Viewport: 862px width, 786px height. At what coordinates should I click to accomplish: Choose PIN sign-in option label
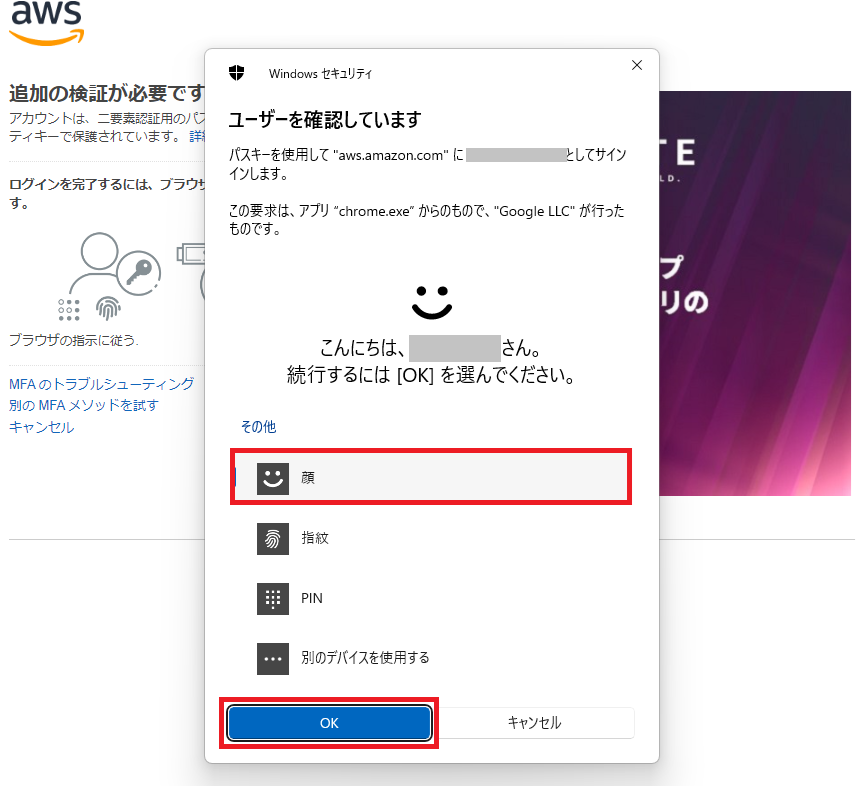[x=312, y=598]
